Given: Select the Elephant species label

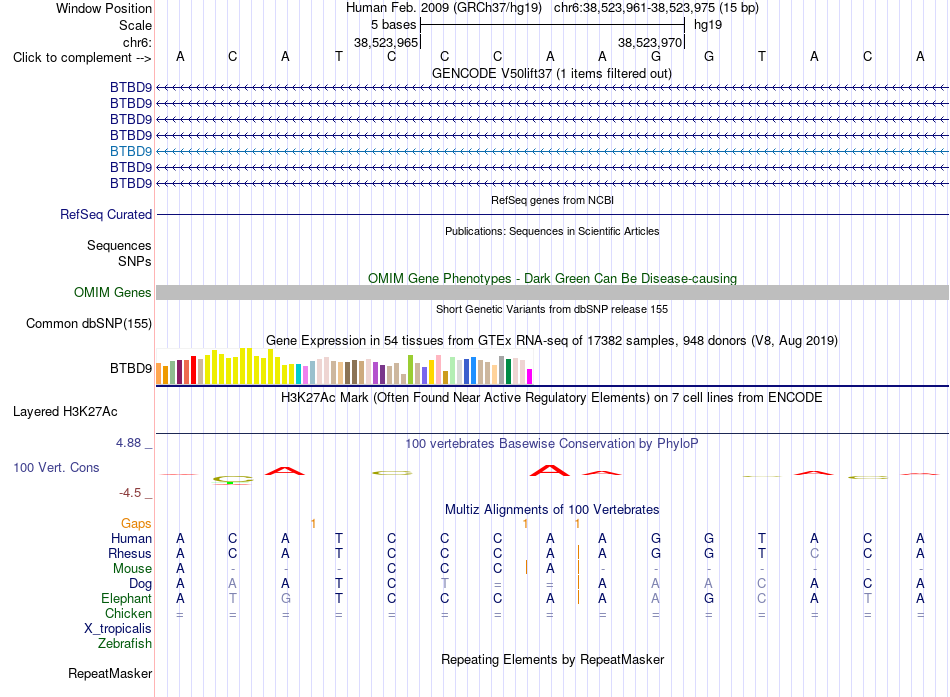Looking at the screenshot, I should click(127, 598).
